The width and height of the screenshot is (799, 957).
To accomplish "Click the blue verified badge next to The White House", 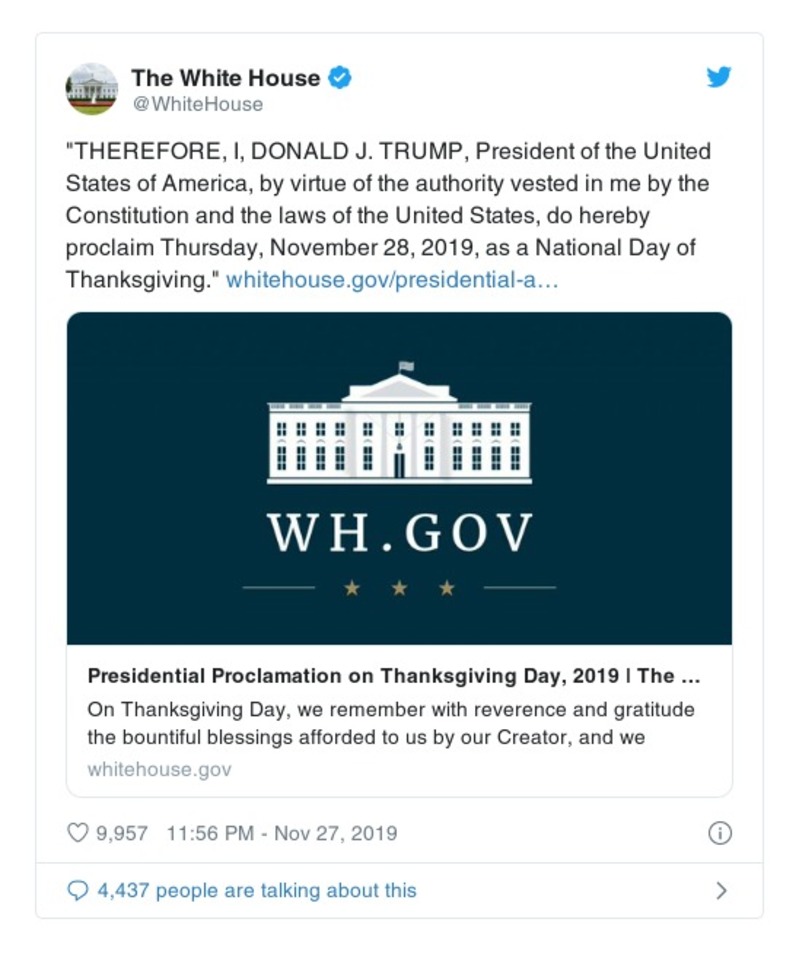I will pyautogui.click(x=340, y=76).
